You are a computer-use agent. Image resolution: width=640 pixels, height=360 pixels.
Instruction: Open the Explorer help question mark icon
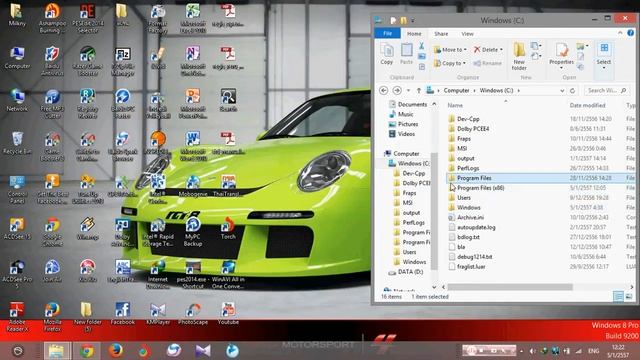click(631, 33)
